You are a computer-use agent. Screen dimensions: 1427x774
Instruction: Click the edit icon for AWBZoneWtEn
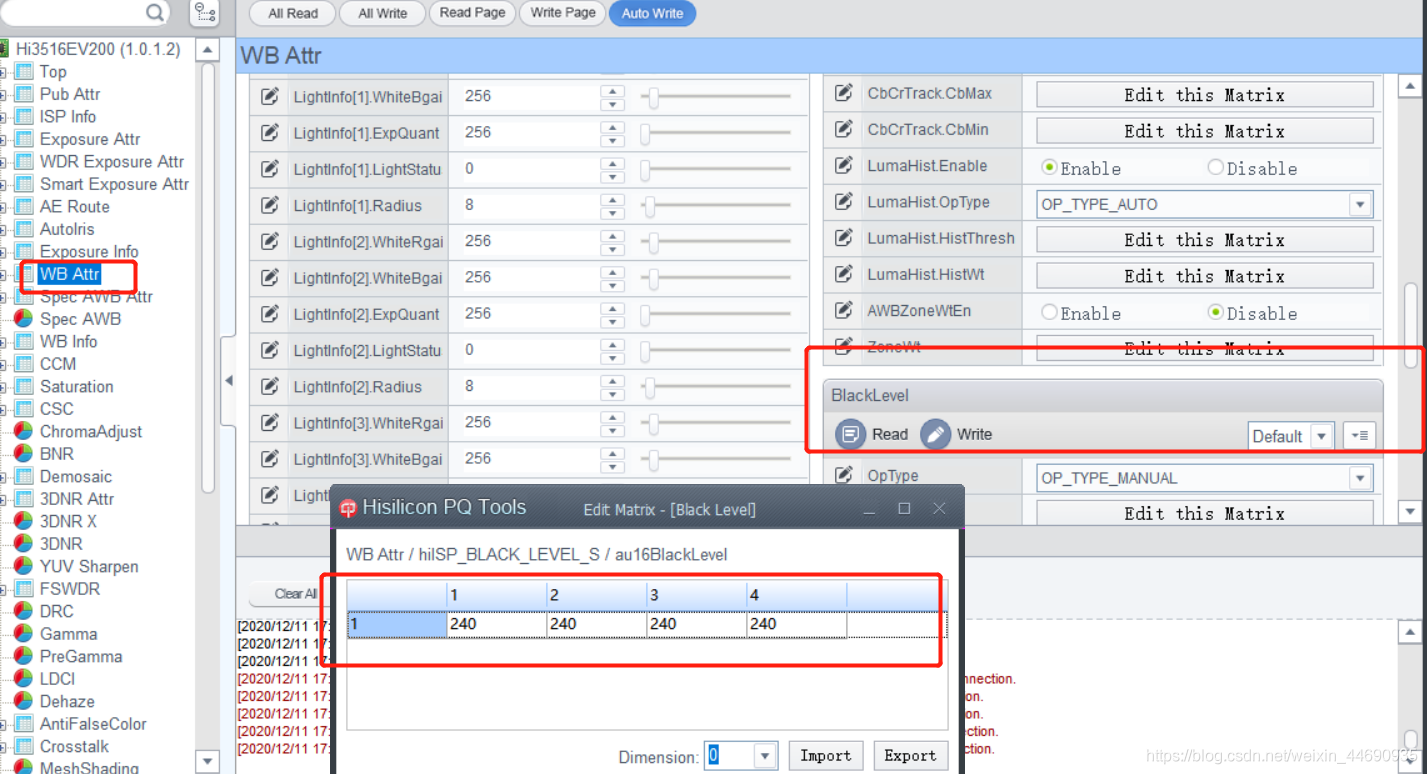click(844, 310)
